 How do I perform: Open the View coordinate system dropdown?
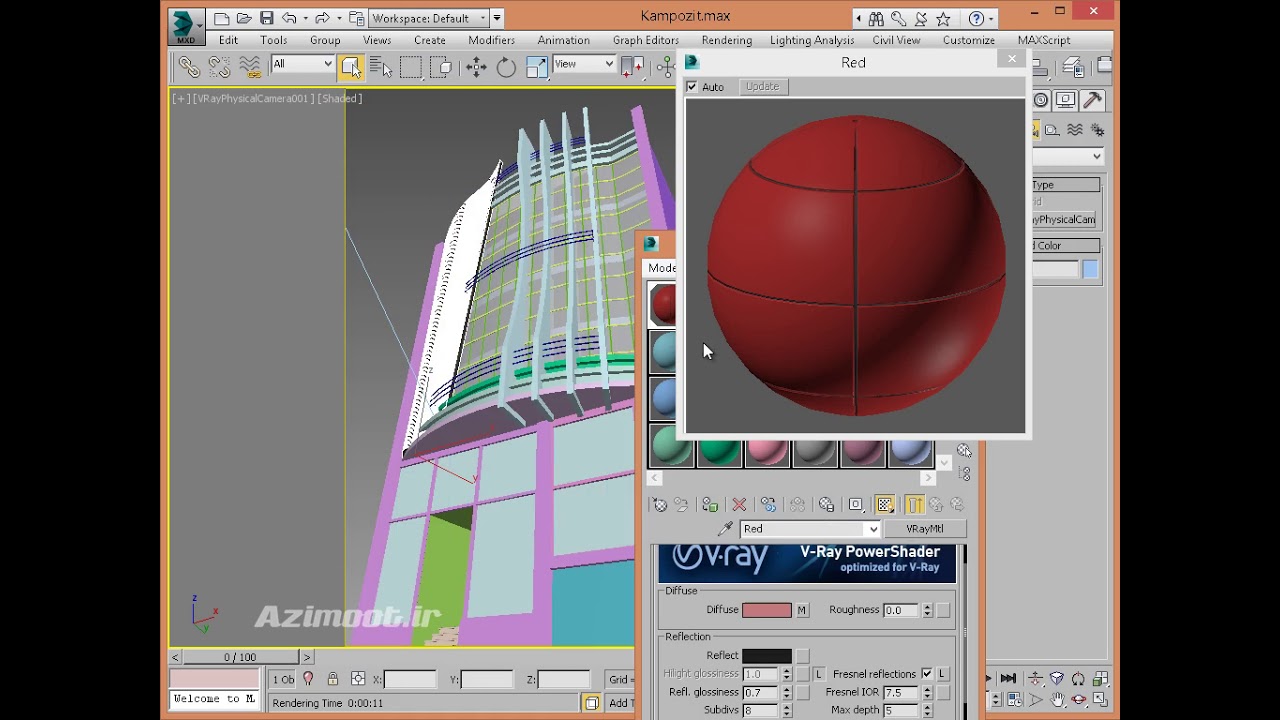tap(585, 65)
